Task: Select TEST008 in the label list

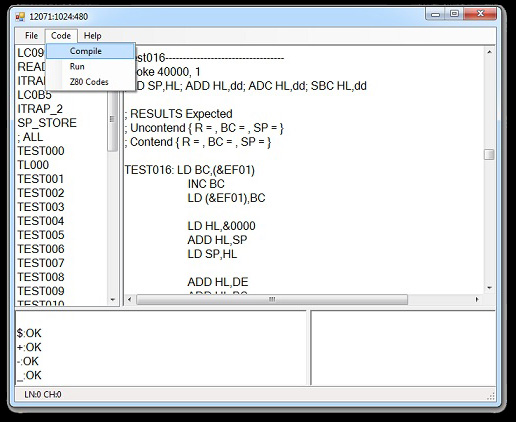Action: coord(41,277)
